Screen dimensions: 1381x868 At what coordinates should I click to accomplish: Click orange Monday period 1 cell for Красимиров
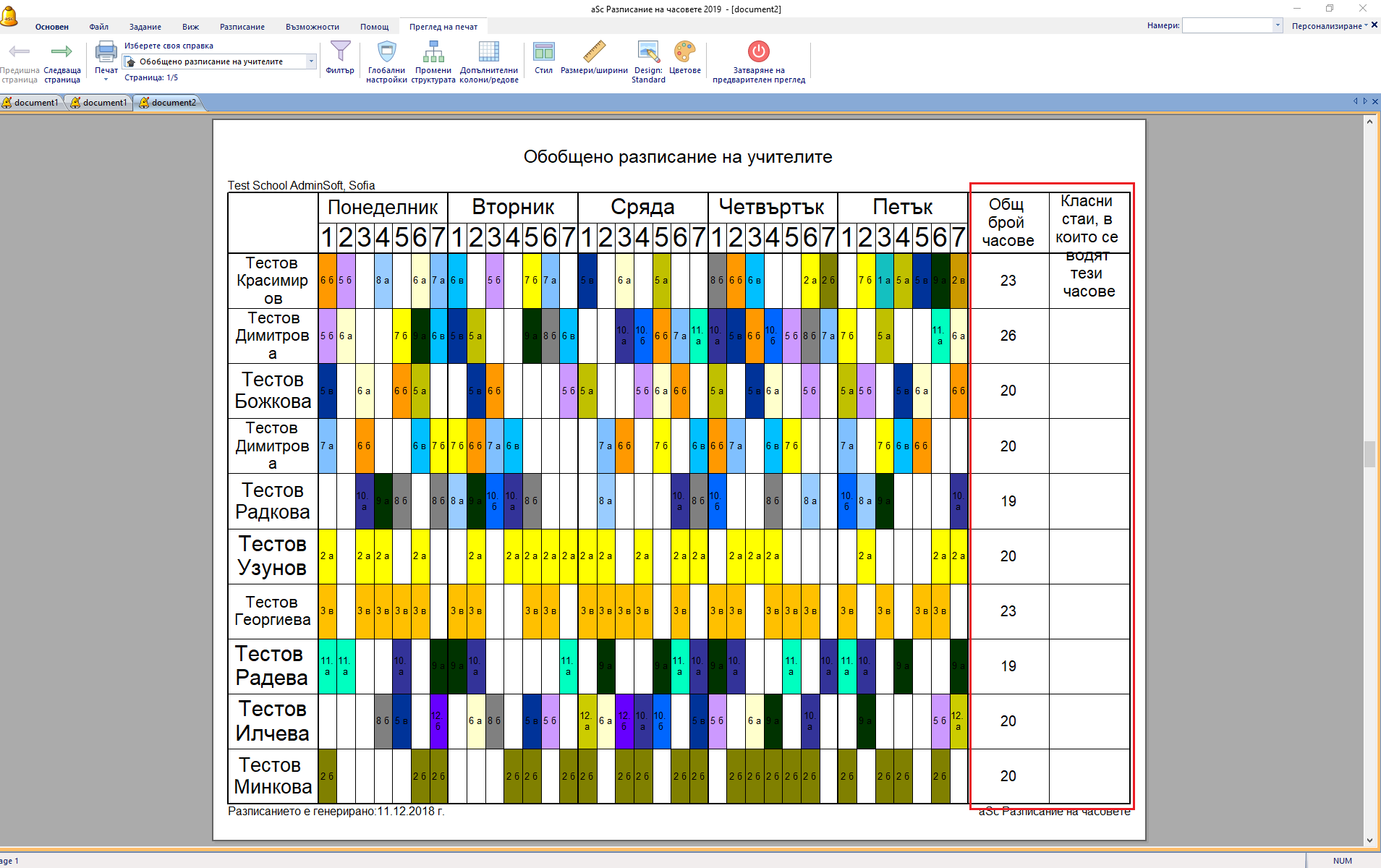[327, 281]
